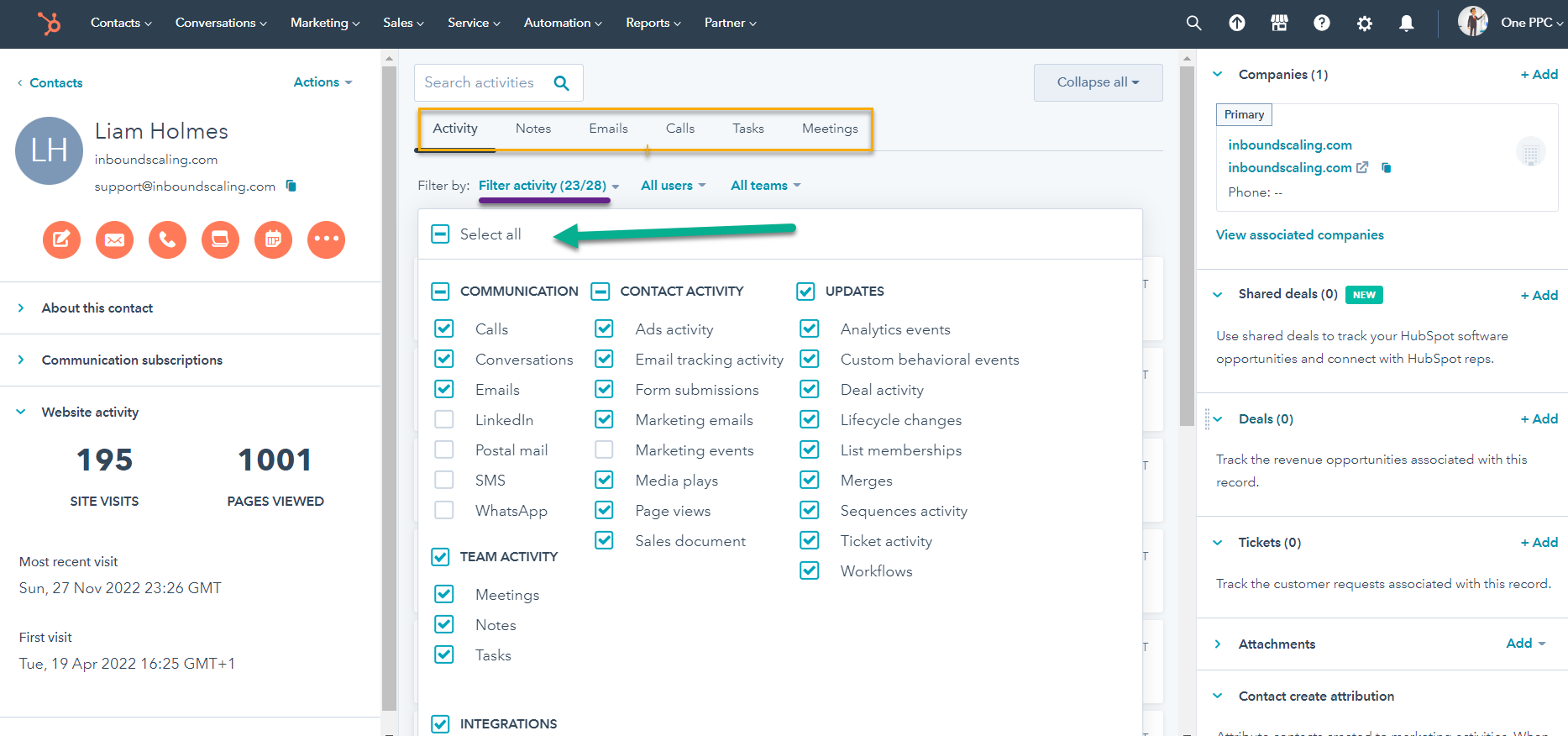This screenshot has width=1568, height=736.
Task: Open the settings gear icon
Action: 1364,24
